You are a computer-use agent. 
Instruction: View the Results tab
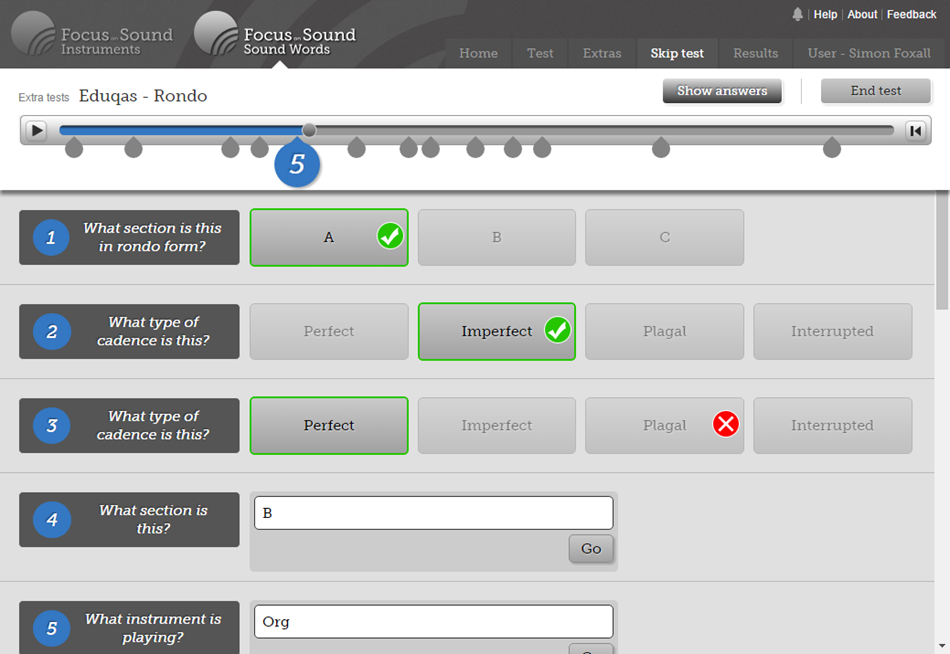click(x=756, y=53)
